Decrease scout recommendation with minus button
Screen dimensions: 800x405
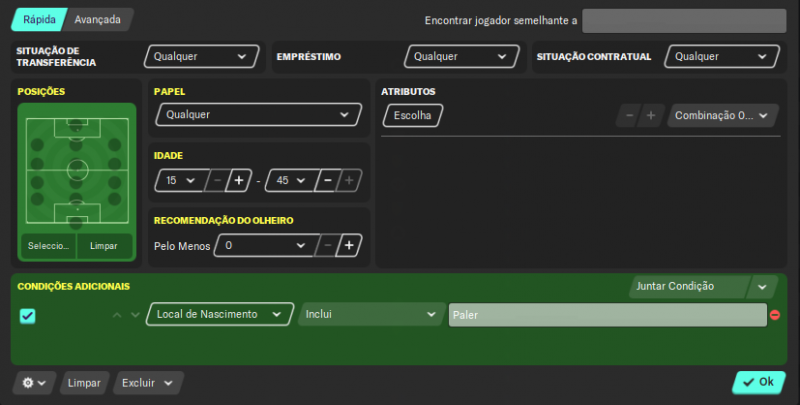pos(327,246)
